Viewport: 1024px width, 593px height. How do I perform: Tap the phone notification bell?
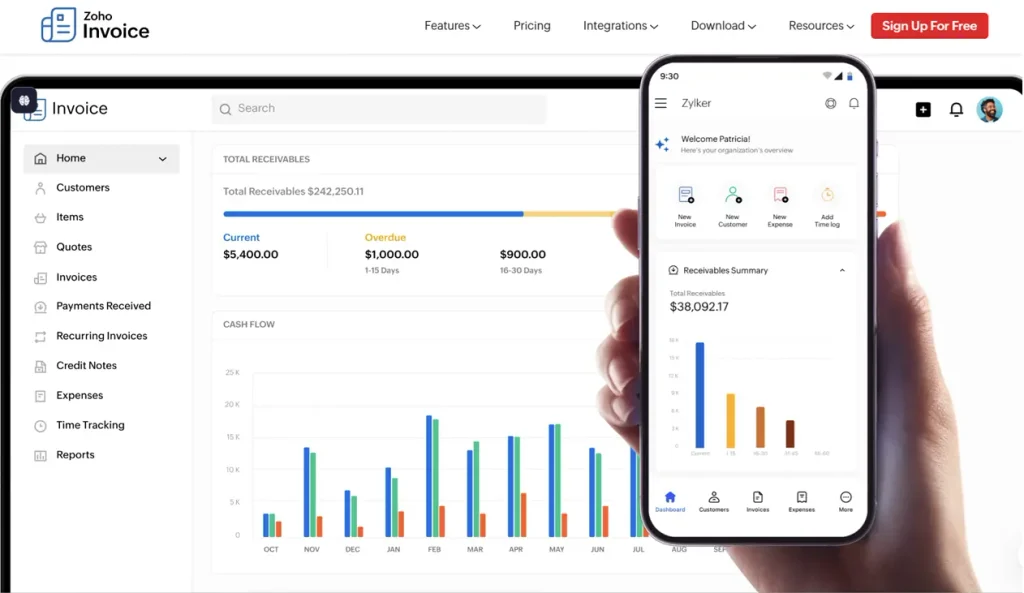[854, 103]
